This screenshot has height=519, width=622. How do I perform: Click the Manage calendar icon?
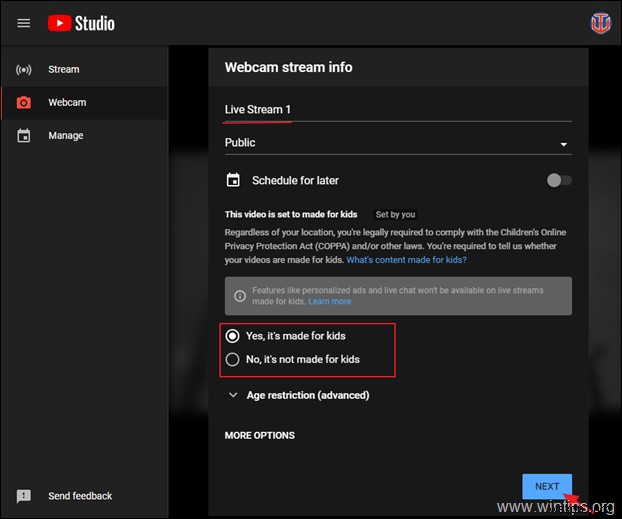(x=23, y=136)
